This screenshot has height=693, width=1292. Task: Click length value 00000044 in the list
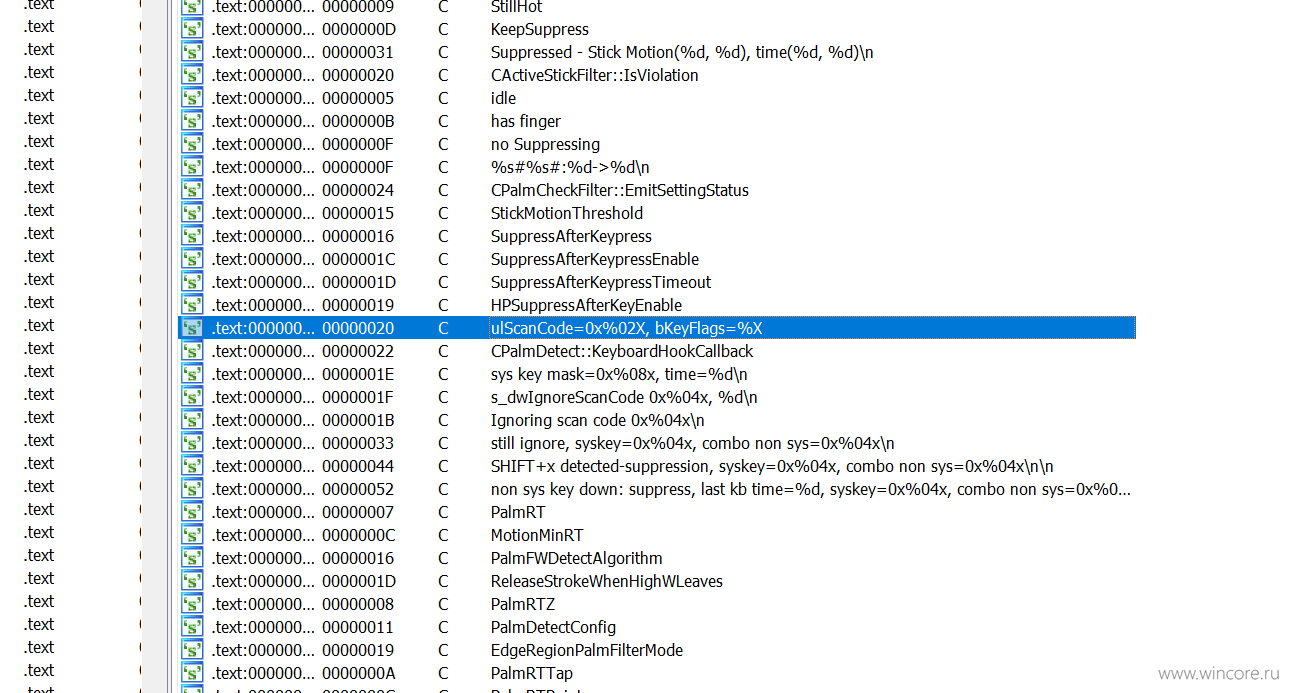tap(358, 466)
